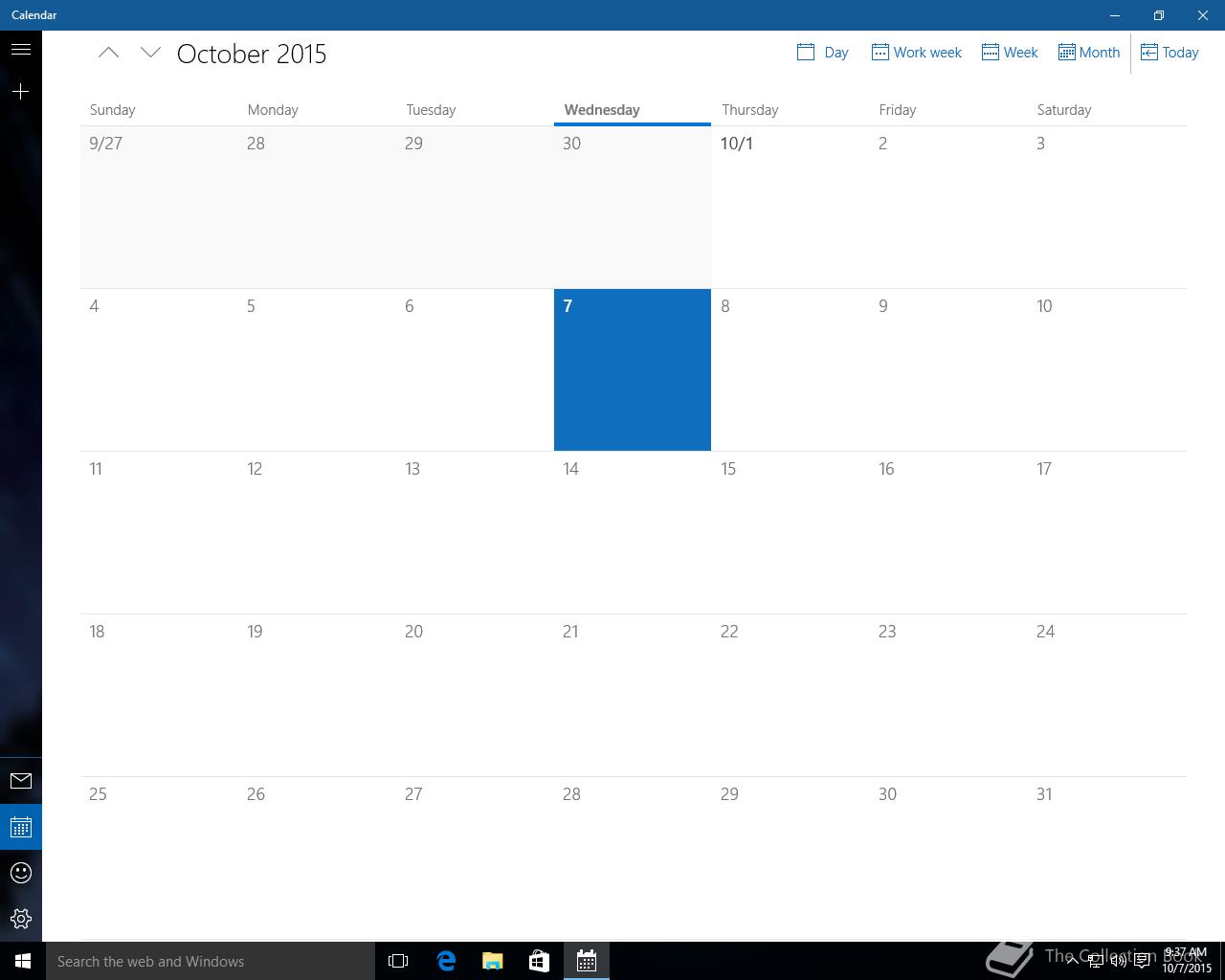The height and width of the screenshot is (980, 1225).
Task: Select highlighted day 7
Action: 633,369
